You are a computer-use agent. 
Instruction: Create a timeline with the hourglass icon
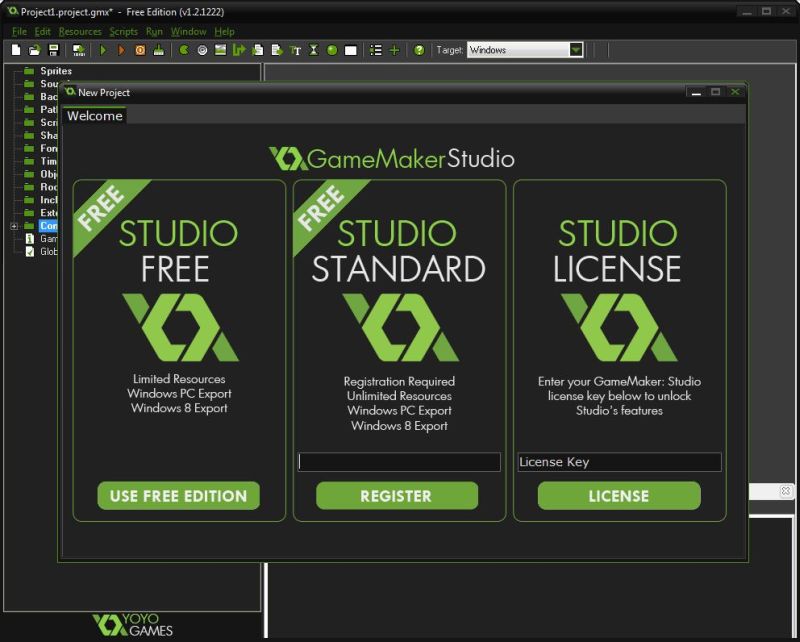(314, 50)
